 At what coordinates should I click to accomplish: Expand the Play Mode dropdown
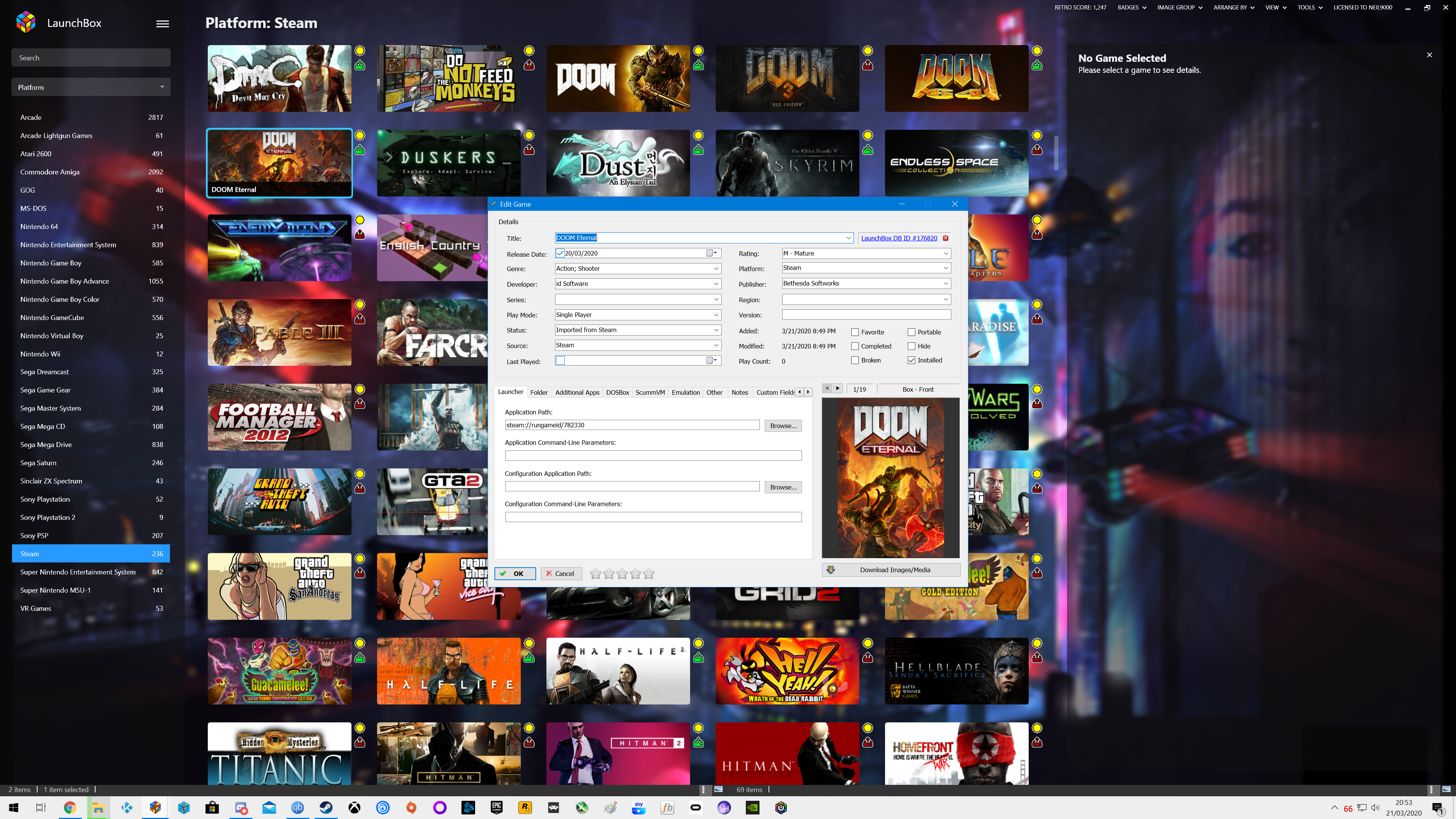716,315
